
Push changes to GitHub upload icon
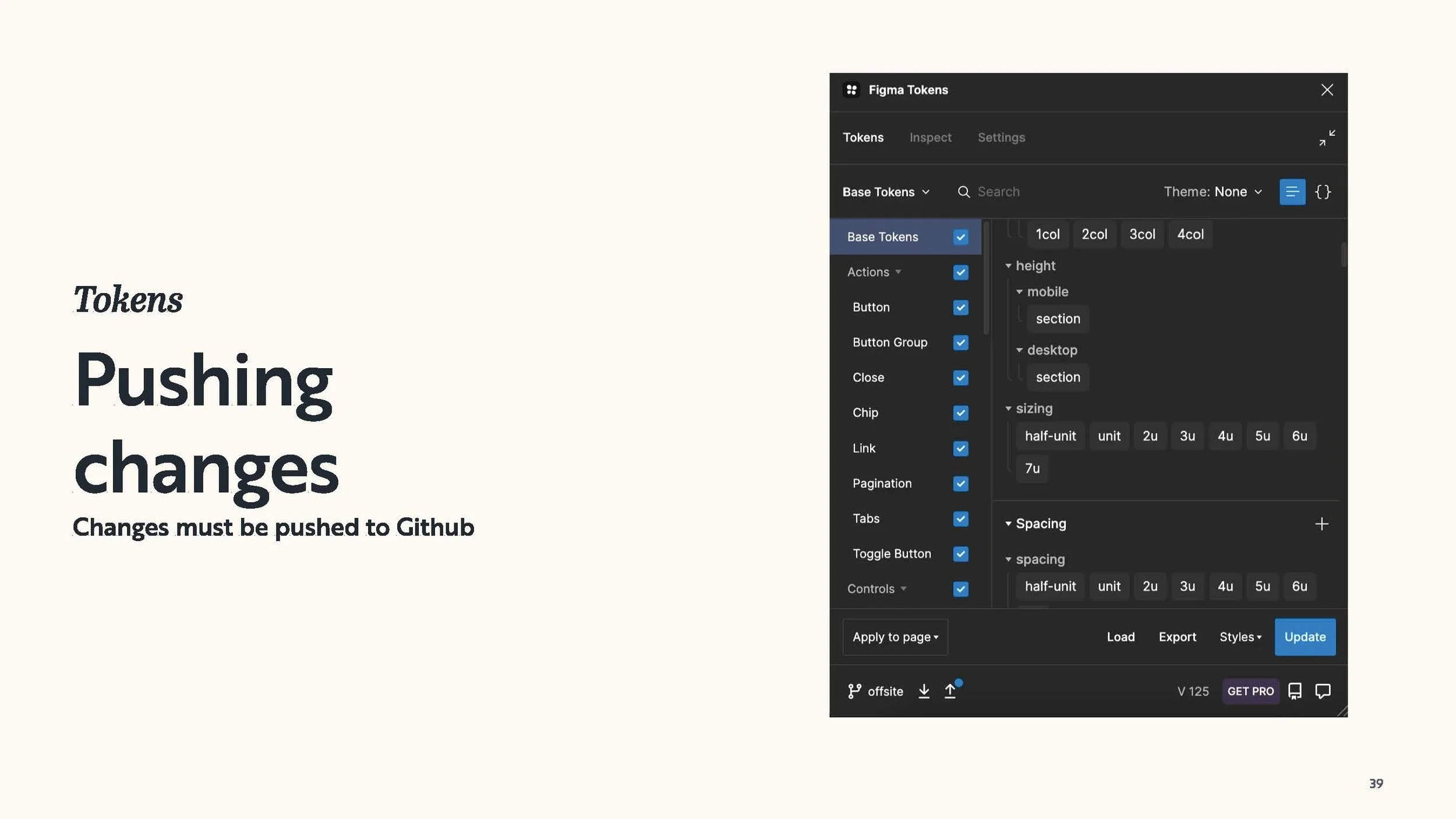[950, 691]
